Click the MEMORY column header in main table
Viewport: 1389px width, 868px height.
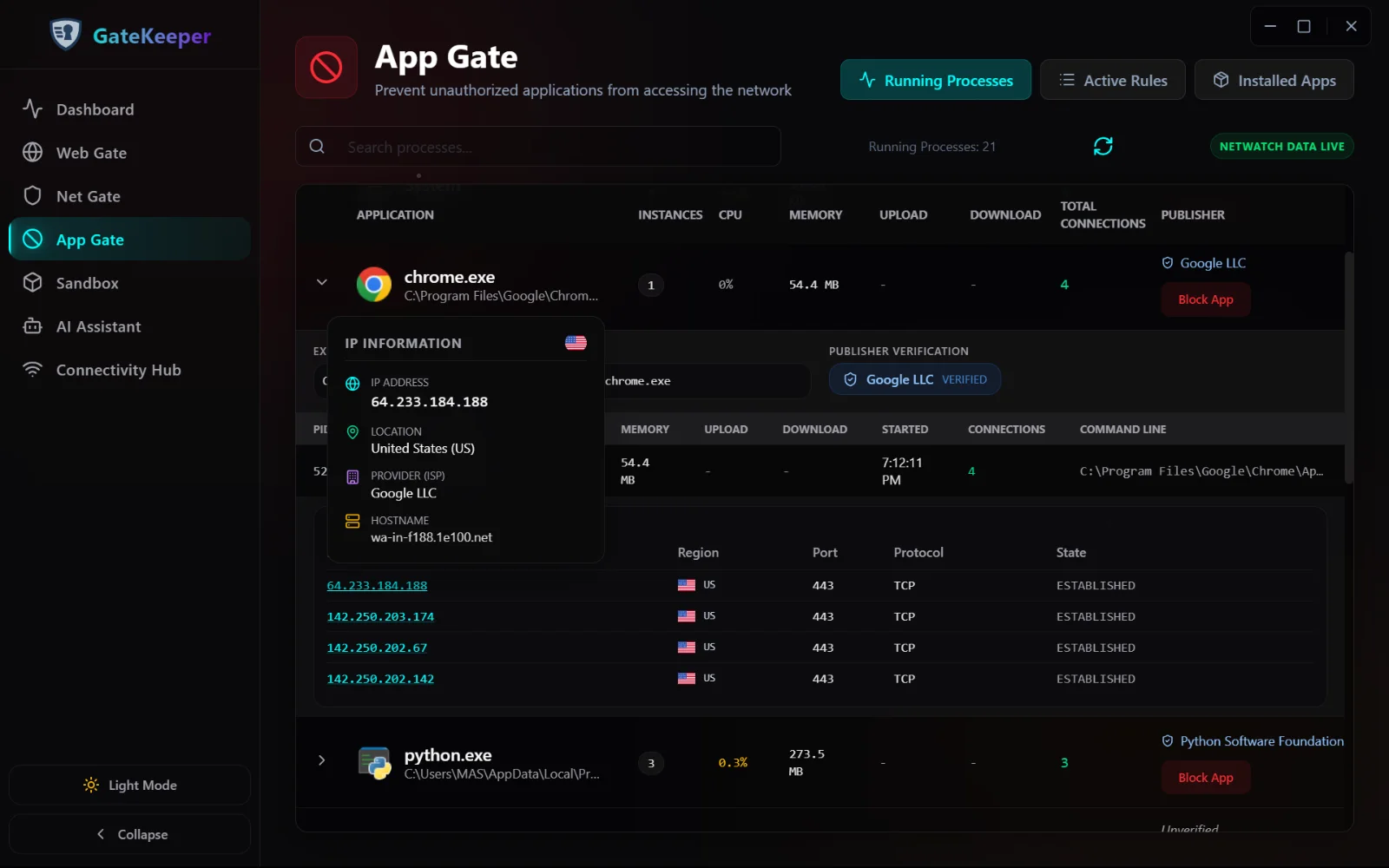[x=815, y=214]
